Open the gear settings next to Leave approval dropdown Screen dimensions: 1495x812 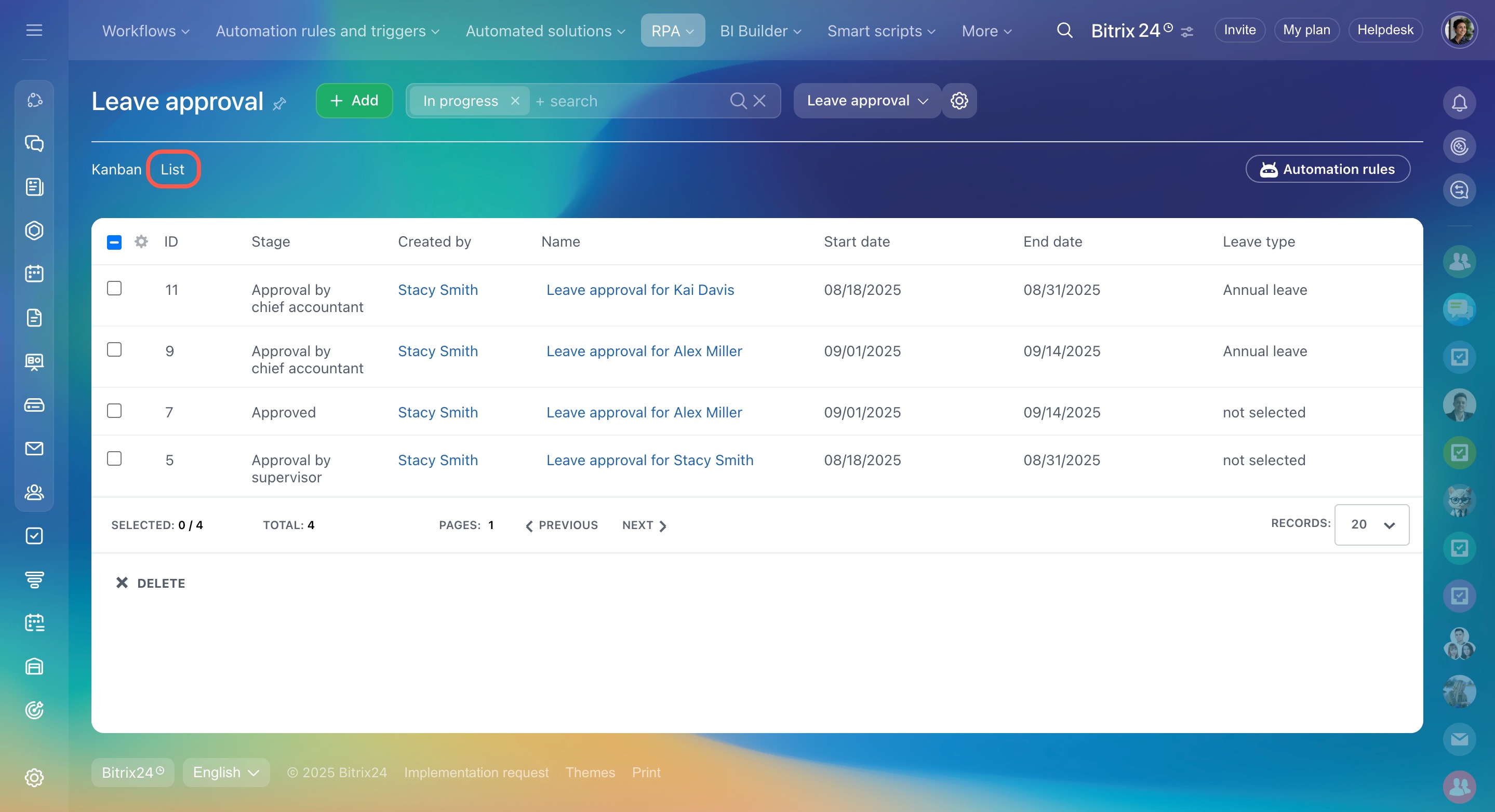coord(959,101)
